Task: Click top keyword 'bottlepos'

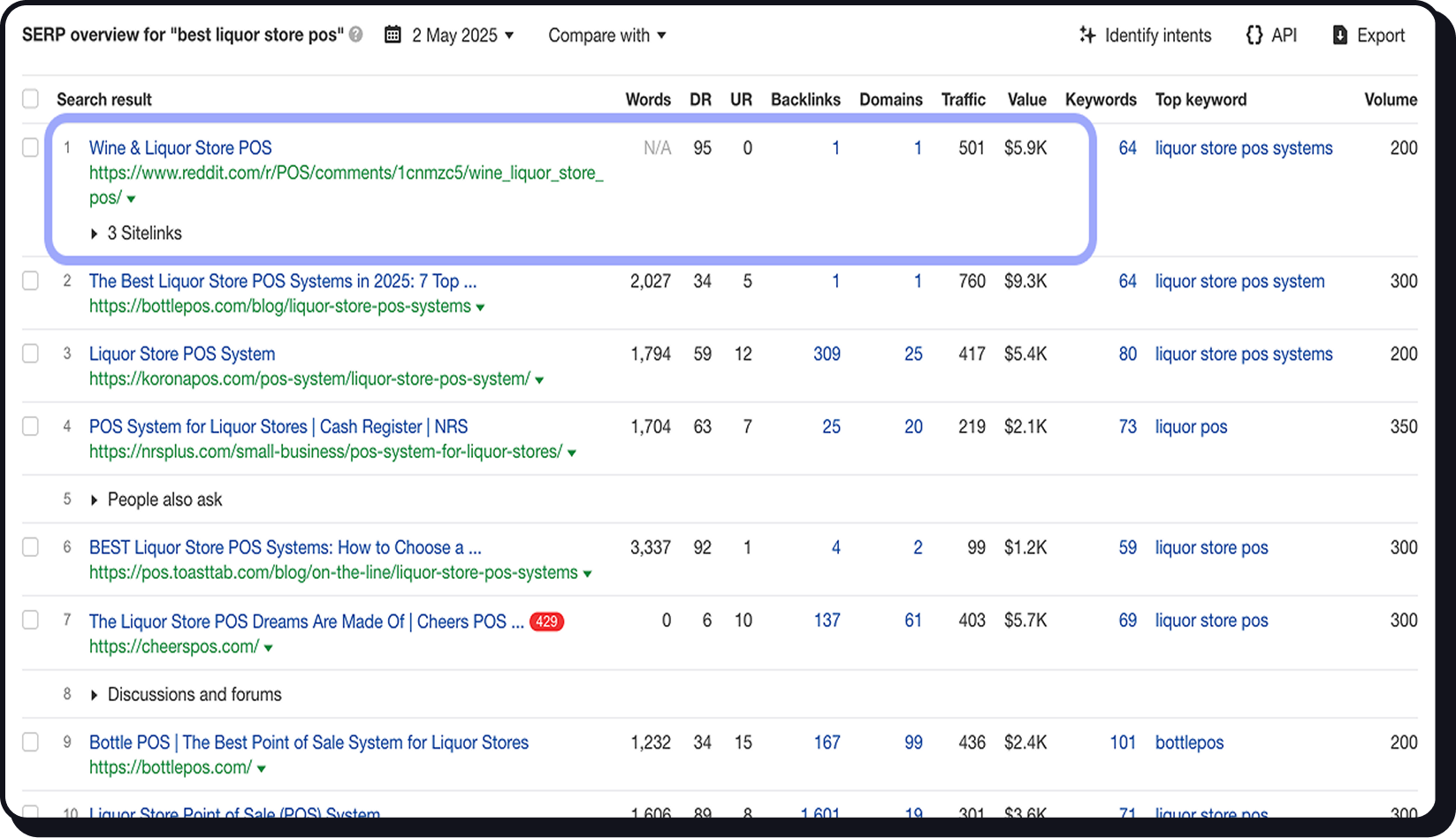Action: [1189, 743]
